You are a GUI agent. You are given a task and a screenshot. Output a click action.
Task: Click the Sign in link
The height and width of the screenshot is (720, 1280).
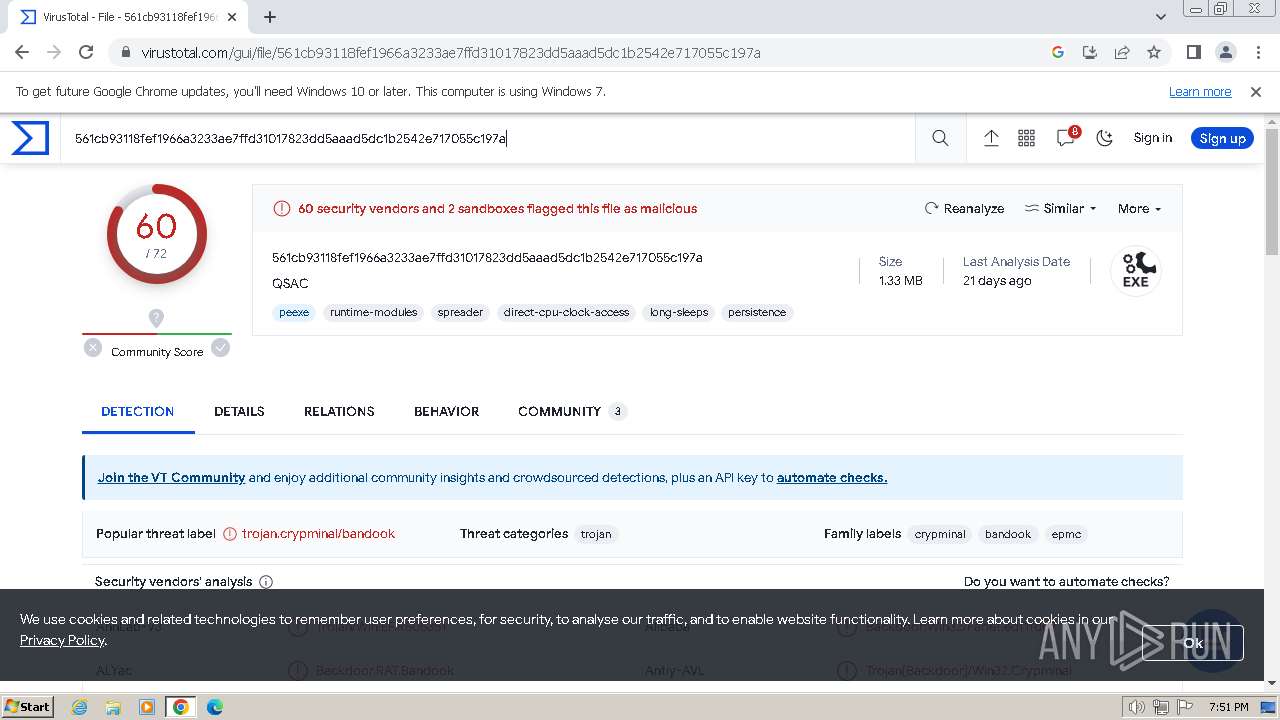pyautogui.click(x=1152, y=138)
